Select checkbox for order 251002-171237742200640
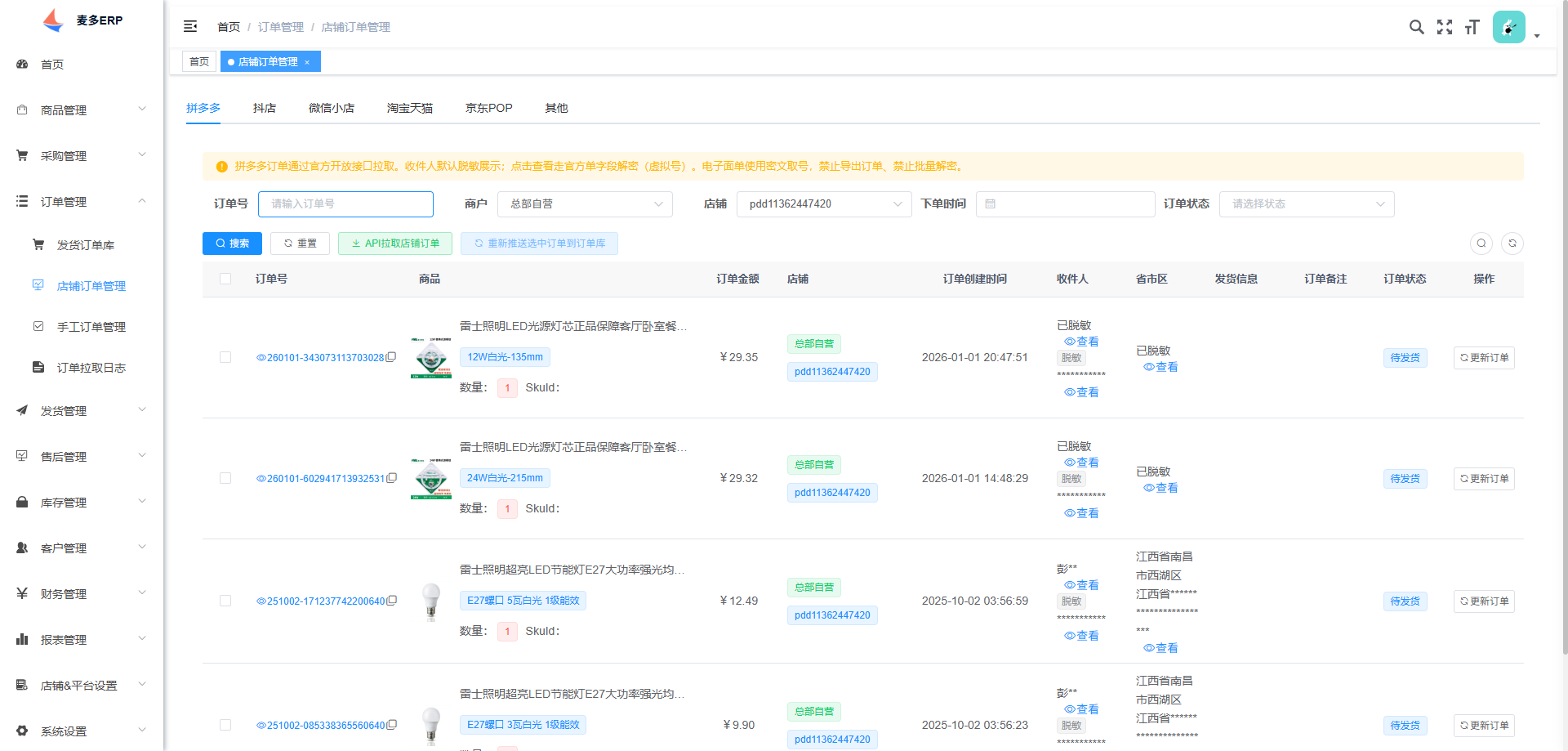The height and width of the screenshot is (751, 1568). 225,601
